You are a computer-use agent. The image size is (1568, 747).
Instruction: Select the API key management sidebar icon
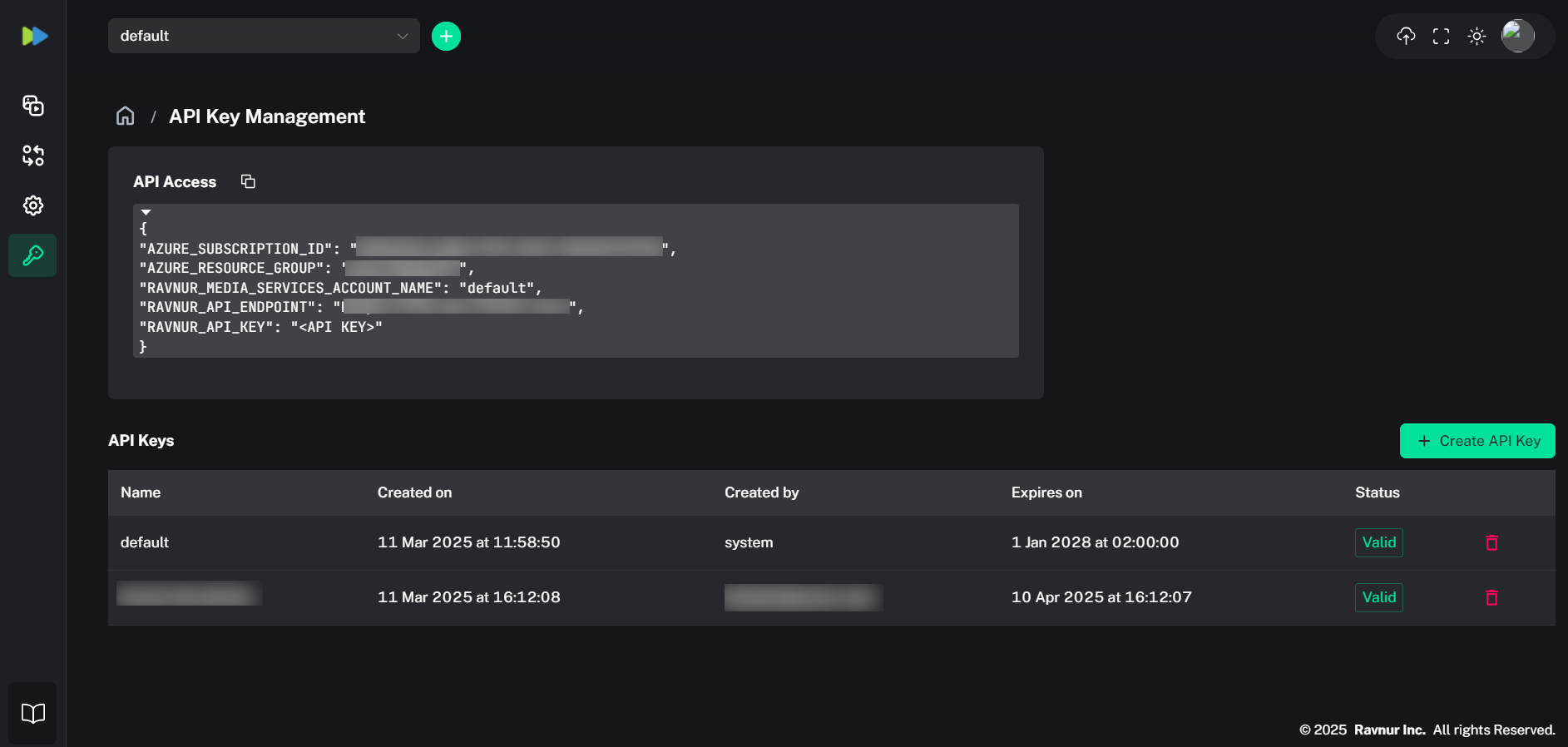33,255
